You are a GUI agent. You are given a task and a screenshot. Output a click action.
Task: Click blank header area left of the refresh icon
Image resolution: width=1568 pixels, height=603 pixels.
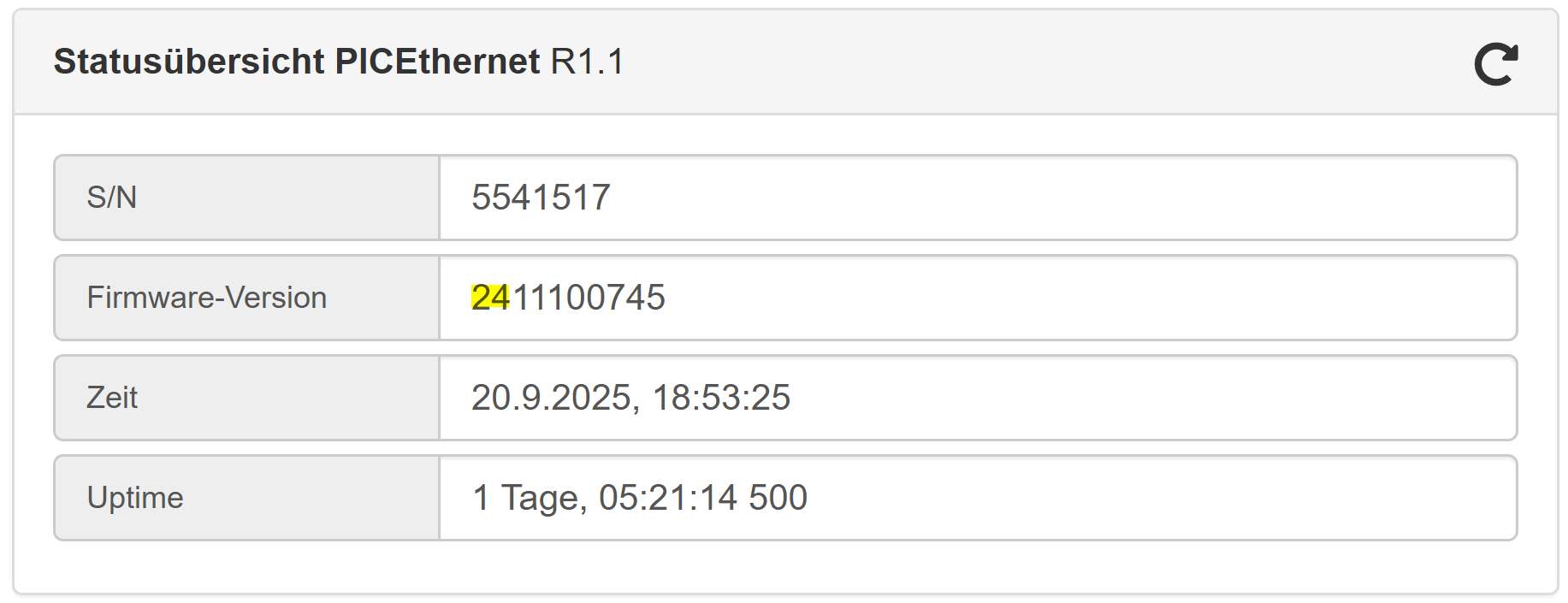coord(1027,62)
